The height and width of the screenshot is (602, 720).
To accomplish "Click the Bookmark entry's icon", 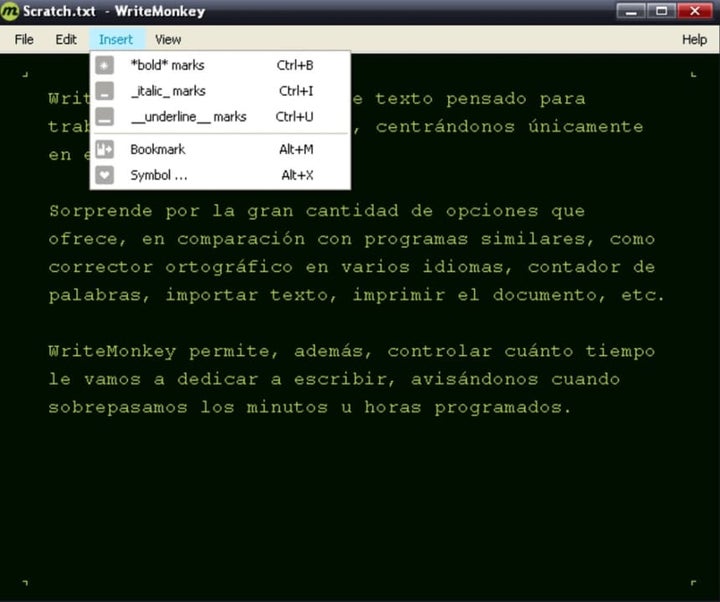I will 104,149.
